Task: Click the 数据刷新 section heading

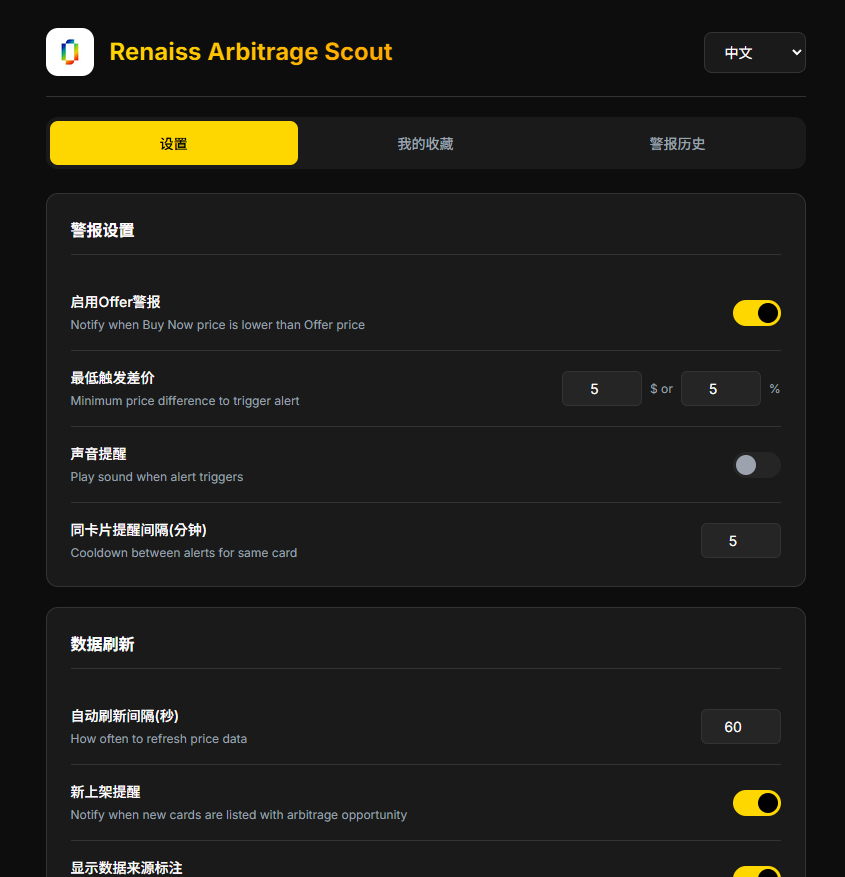Action: [102, 644]
